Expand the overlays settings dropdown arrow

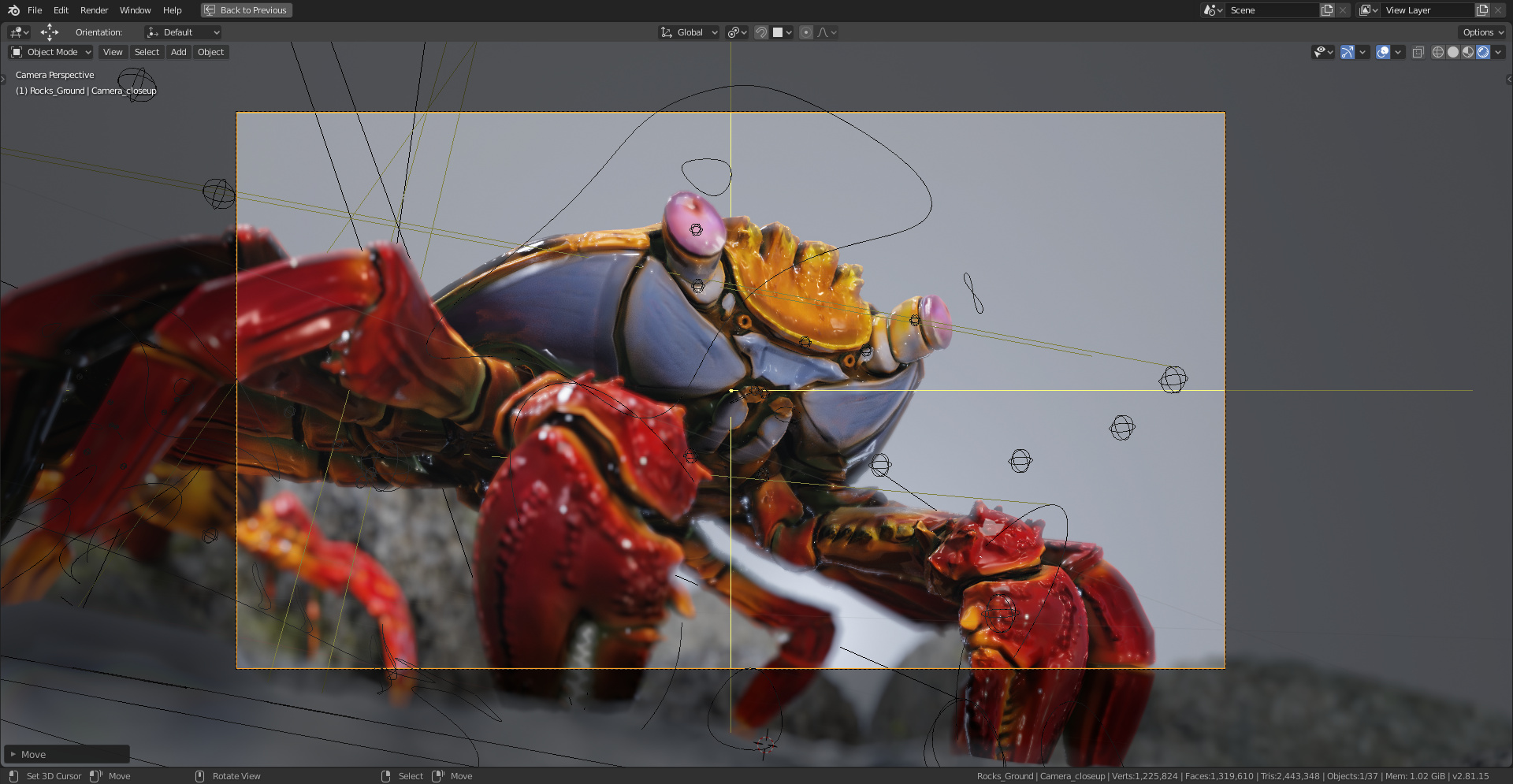point(1398,52)
